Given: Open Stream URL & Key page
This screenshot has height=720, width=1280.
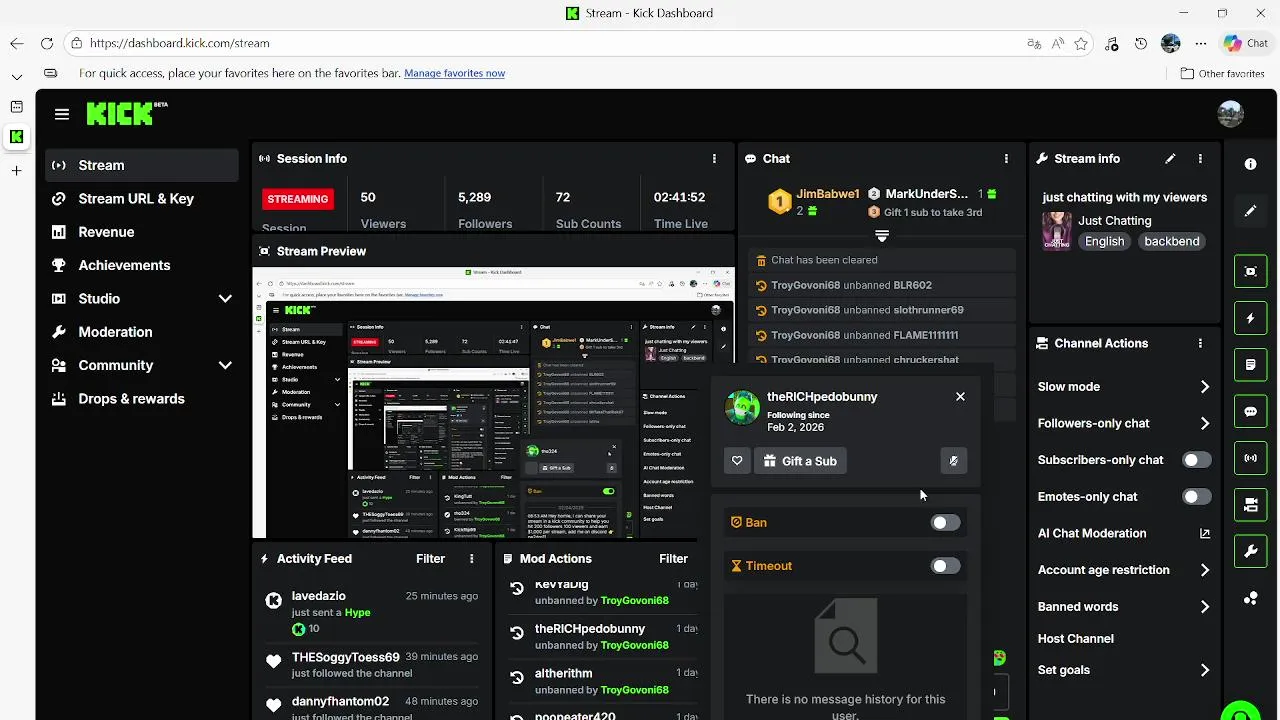Looking at the screenshot, I should tap(141, 199).
